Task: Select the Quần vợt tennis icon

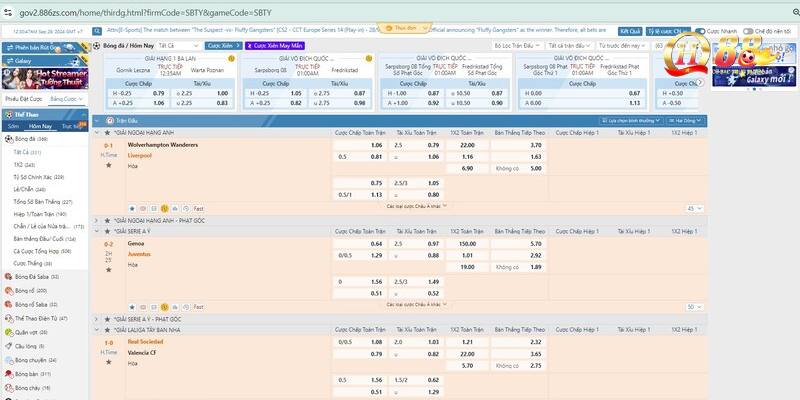Action: point(9,332)
